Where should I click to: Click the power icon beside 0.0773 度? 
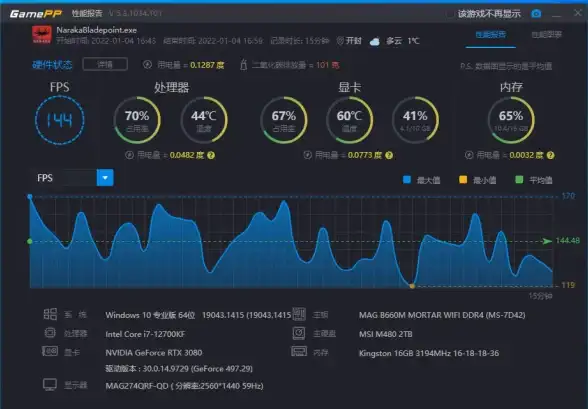[x=308, y=155]
